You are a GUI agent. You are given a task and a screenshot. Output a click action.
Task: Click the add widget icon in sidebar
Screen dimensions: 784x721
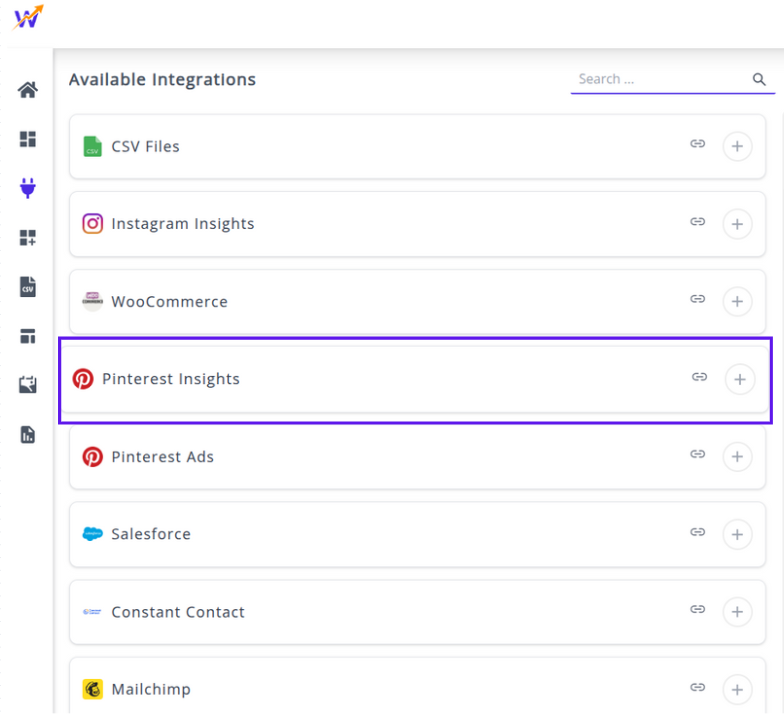(28, 237)
